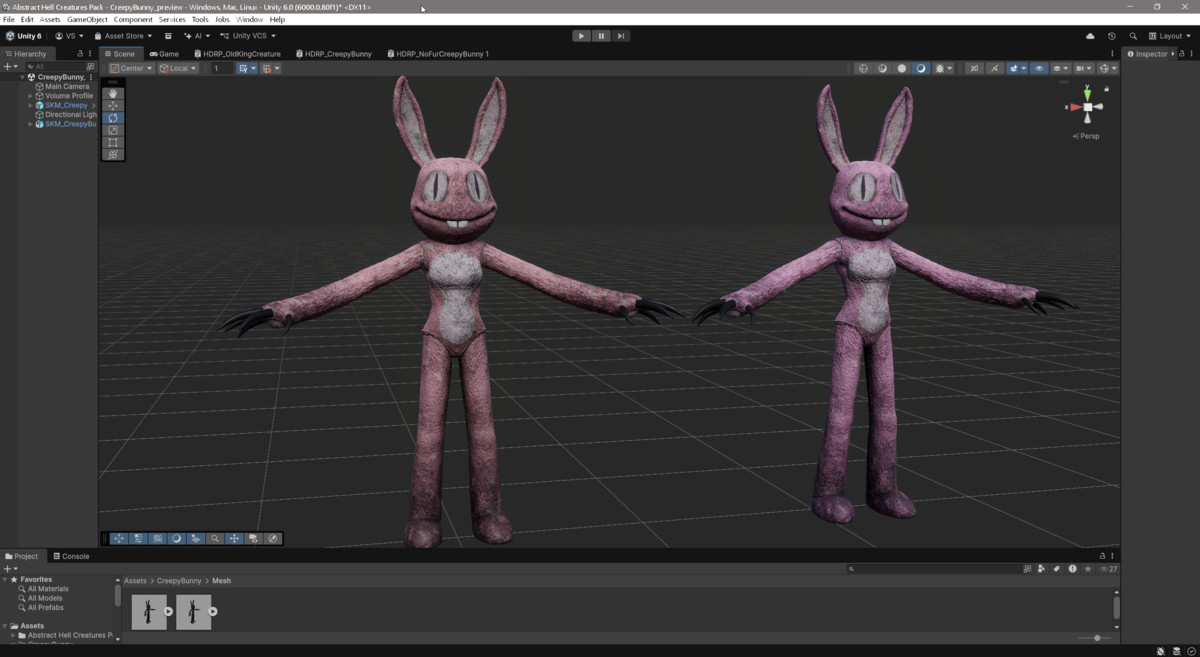Save search favorite star in Project panel
The image size is (1200, 657).
1087,569
